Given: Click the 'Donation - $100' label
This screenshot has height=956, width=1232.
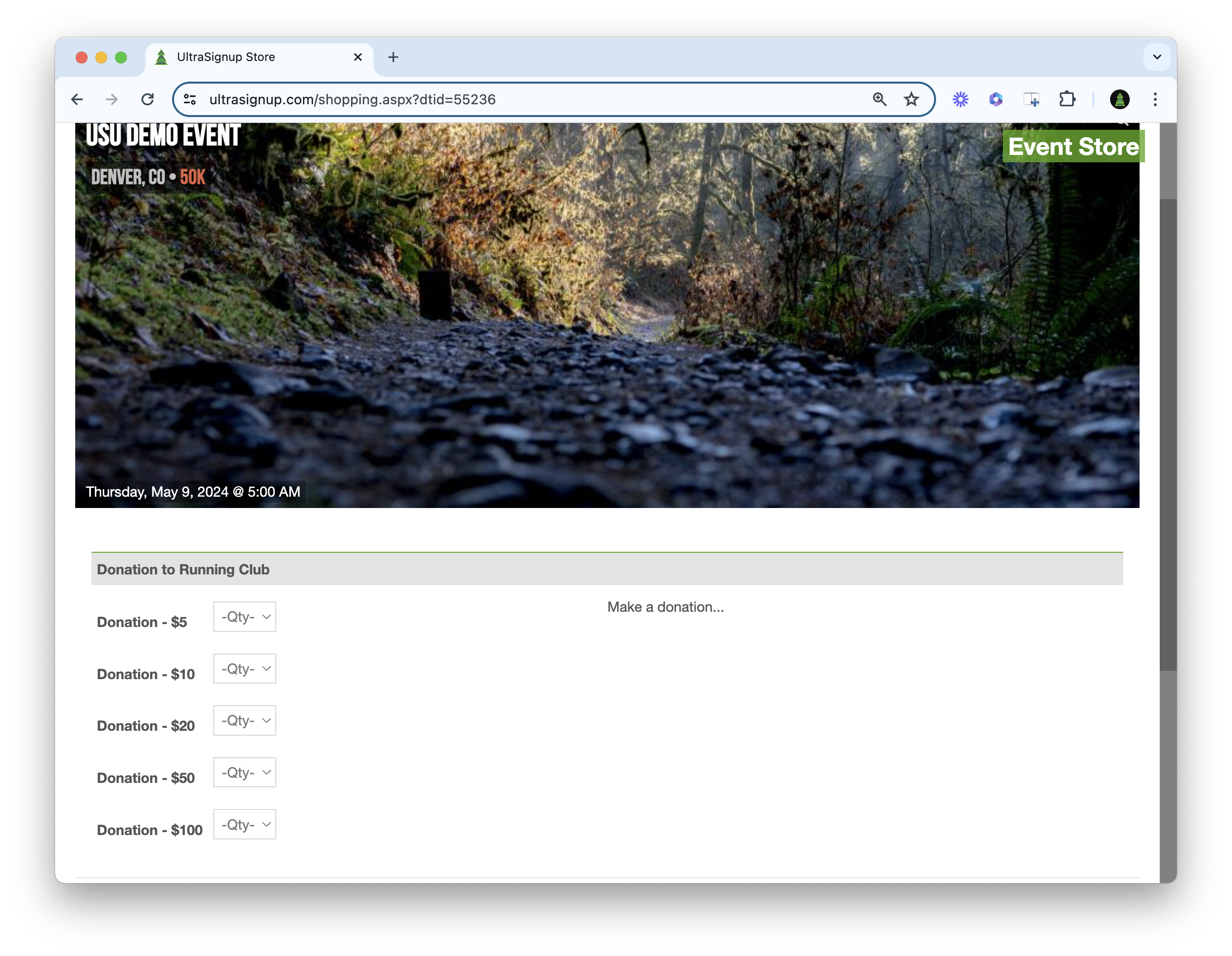Looking at the screenshot, I should point(149,830).
